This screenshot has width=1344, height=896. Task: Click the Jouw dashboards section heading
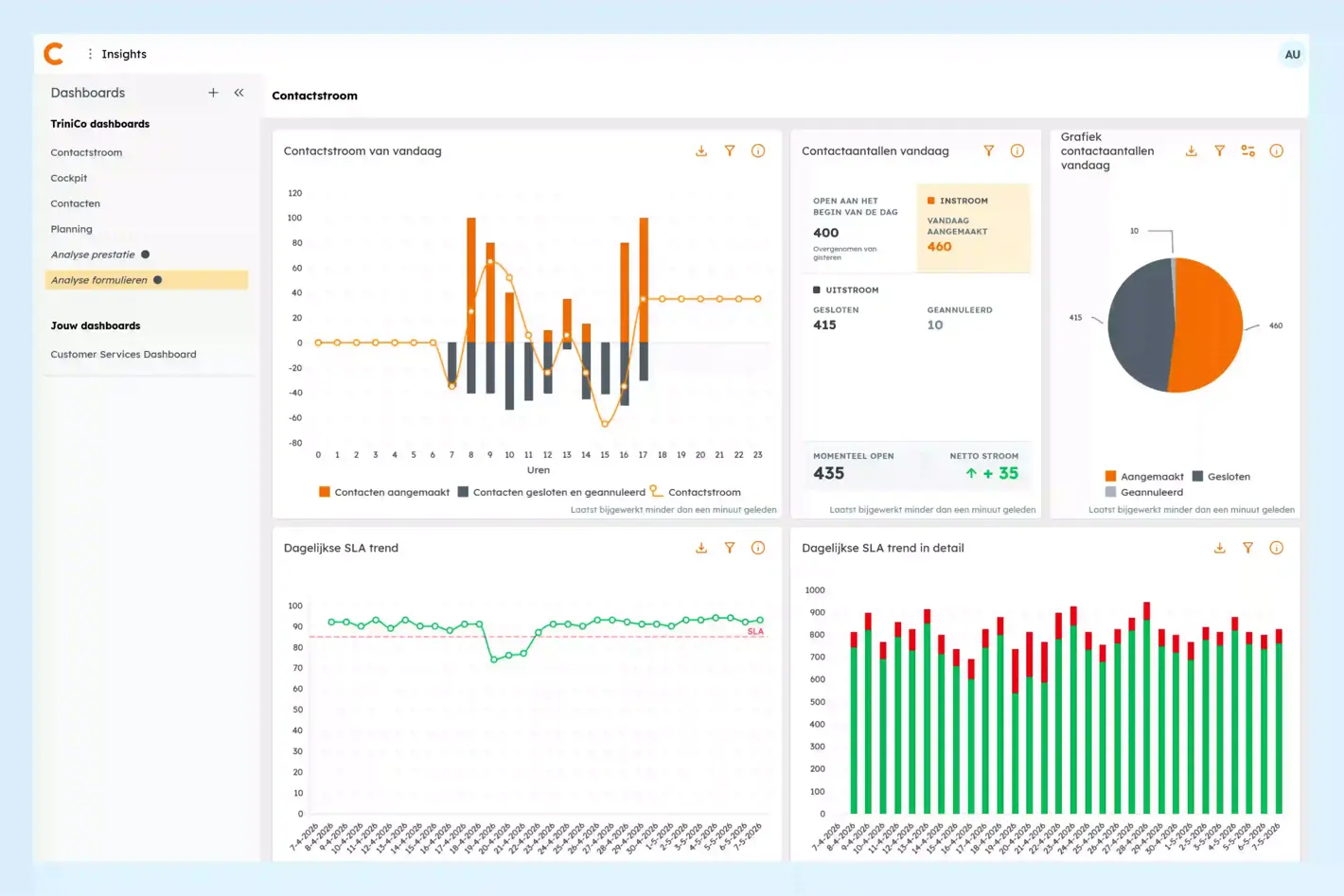pyautogui.click(x=96, y=325)
